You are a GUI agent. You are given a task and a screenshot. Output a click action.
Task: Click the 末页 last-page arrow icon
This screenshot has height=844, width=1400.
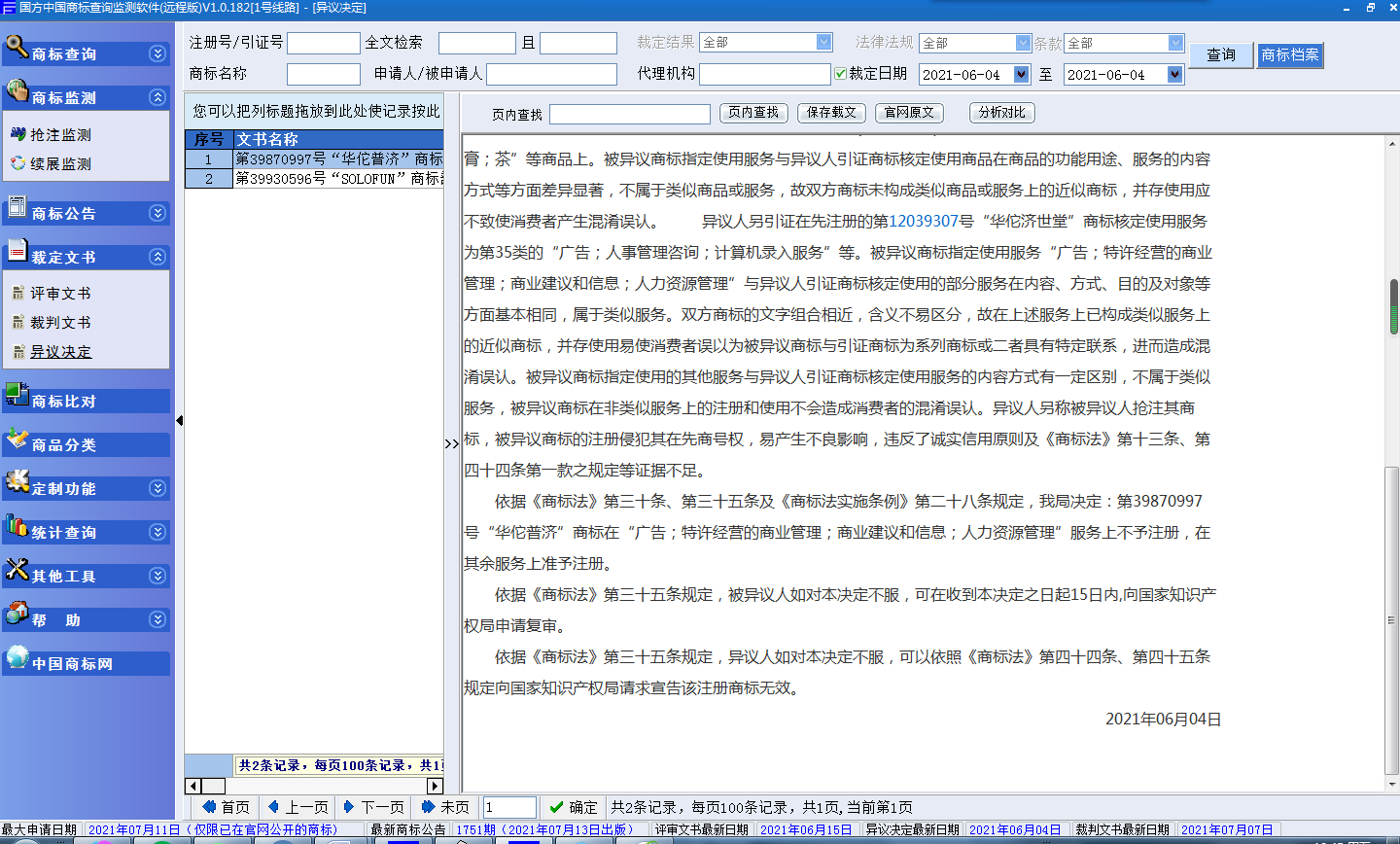428,807
